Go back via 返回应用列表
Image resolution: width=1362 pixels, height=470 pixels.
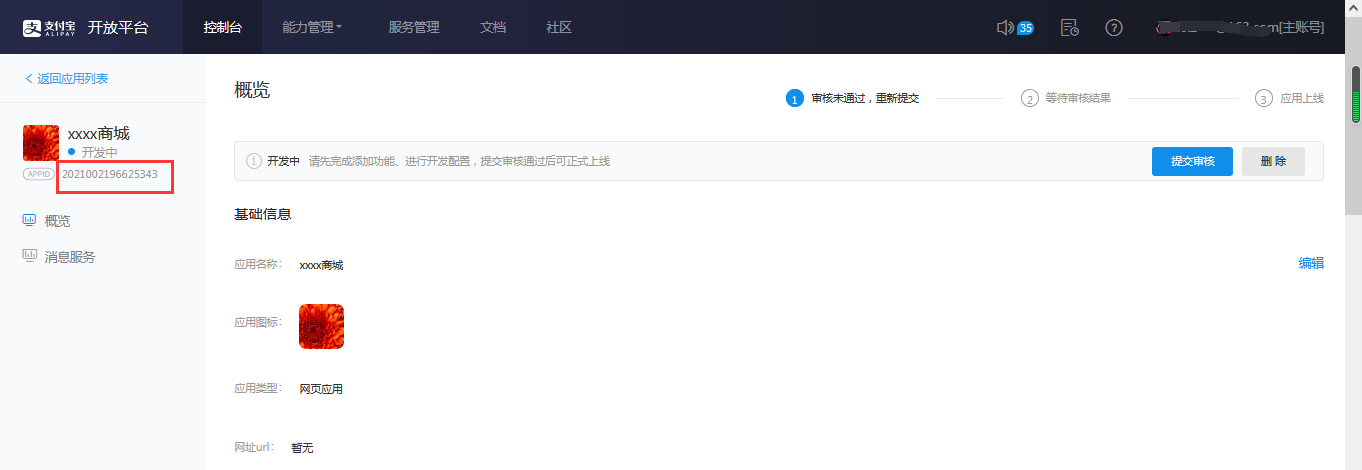pos(66,78)
